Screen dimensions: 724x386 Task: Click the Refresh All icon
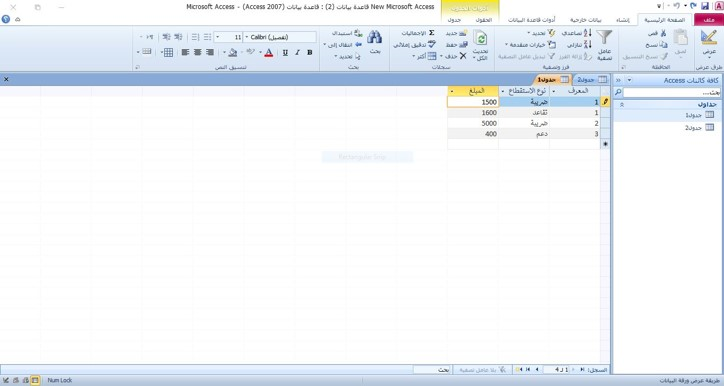pos(480,38)
